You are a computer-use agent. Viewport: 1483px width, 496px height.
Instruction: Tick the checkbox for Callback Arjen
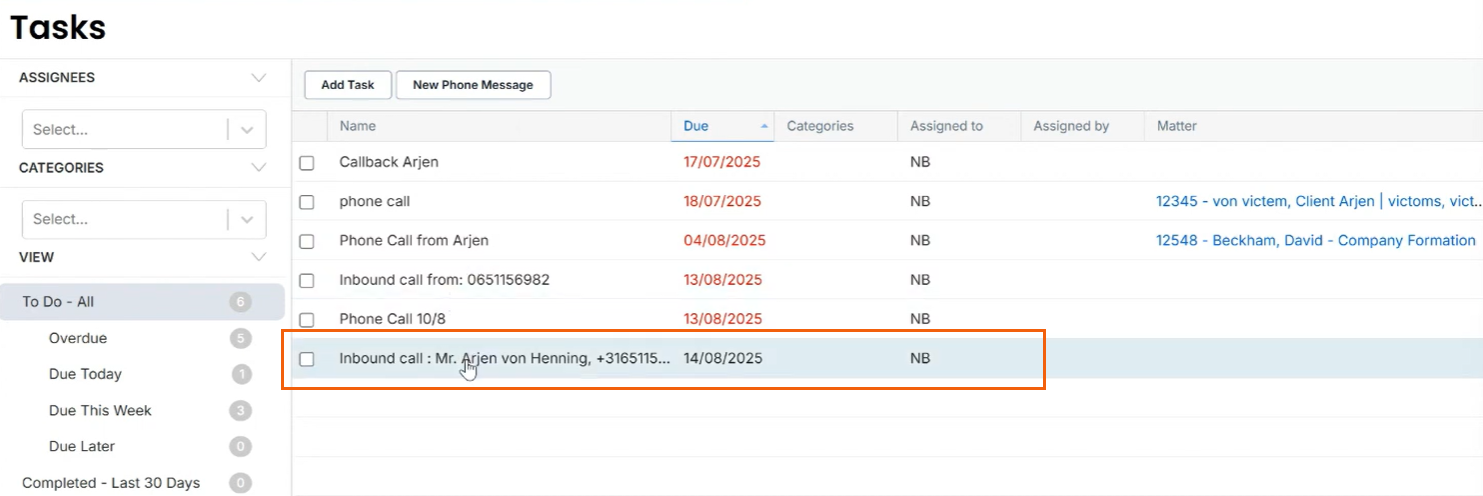307,163
